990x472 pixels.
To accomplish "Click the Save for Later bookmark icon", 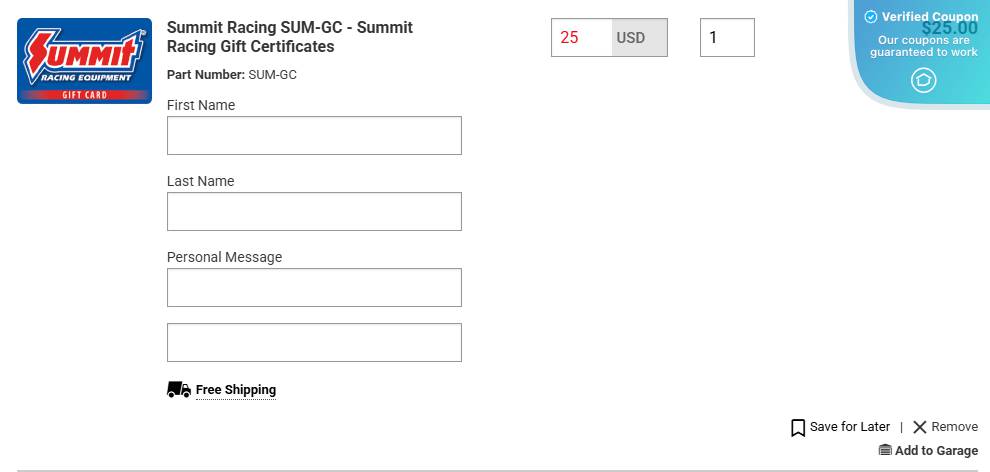I will tap(798, 428).
